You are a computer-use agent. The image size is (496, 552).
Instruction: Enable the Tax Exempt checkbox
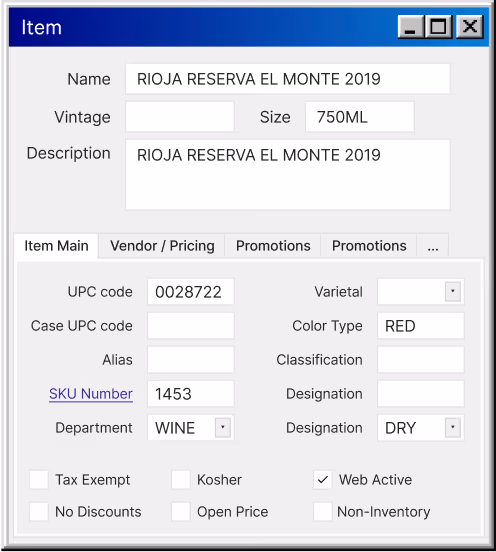39,479
